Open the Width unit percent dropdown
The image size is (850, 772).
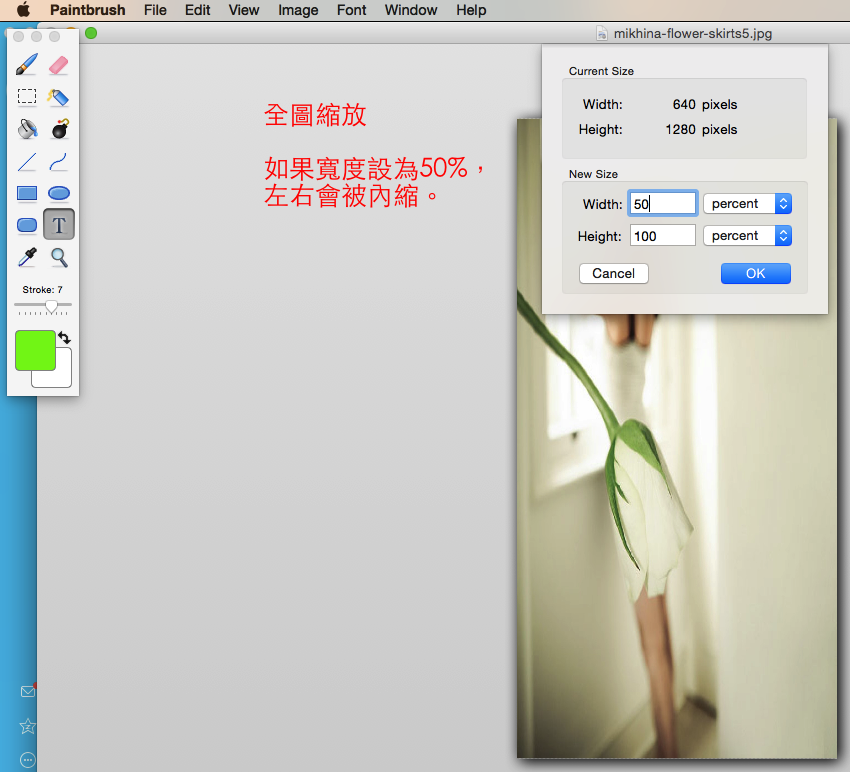pos(748,204)
